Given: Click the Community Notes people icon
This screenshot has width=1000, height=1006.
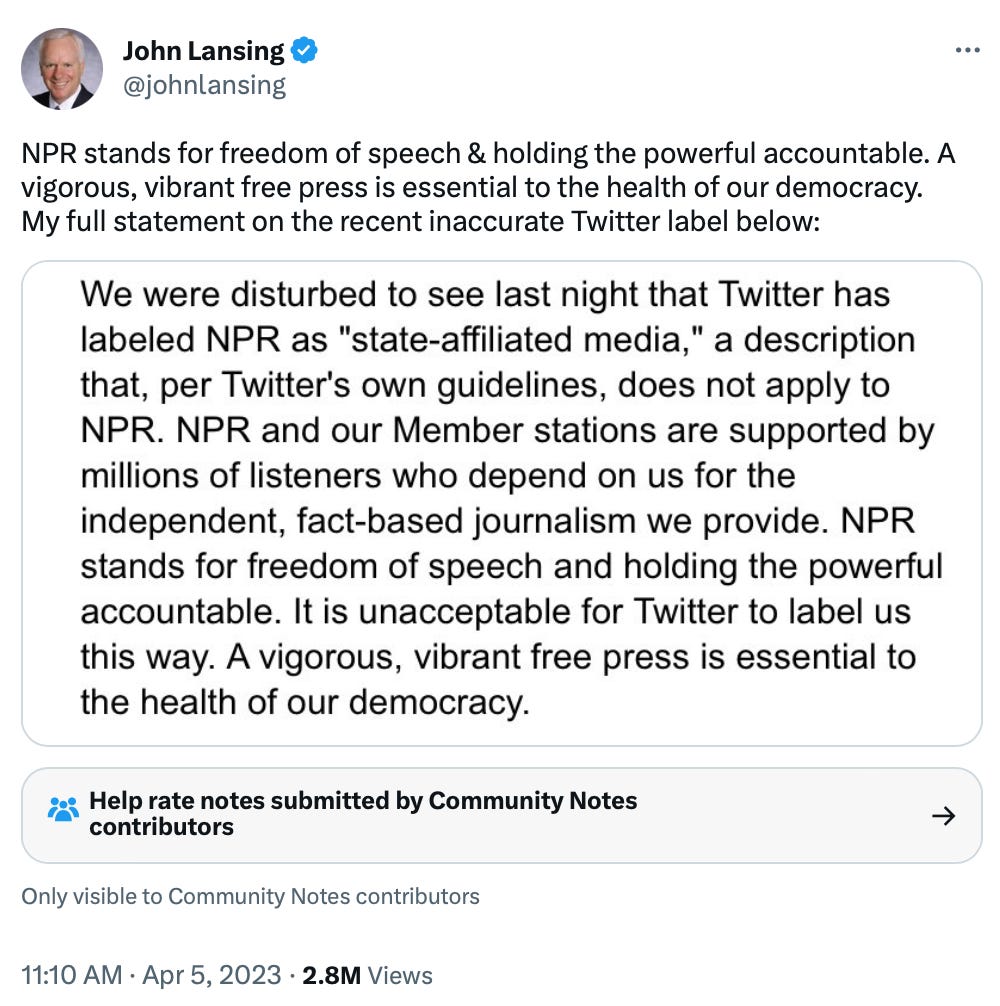Looking at the screenshot, I should point(63,809).
